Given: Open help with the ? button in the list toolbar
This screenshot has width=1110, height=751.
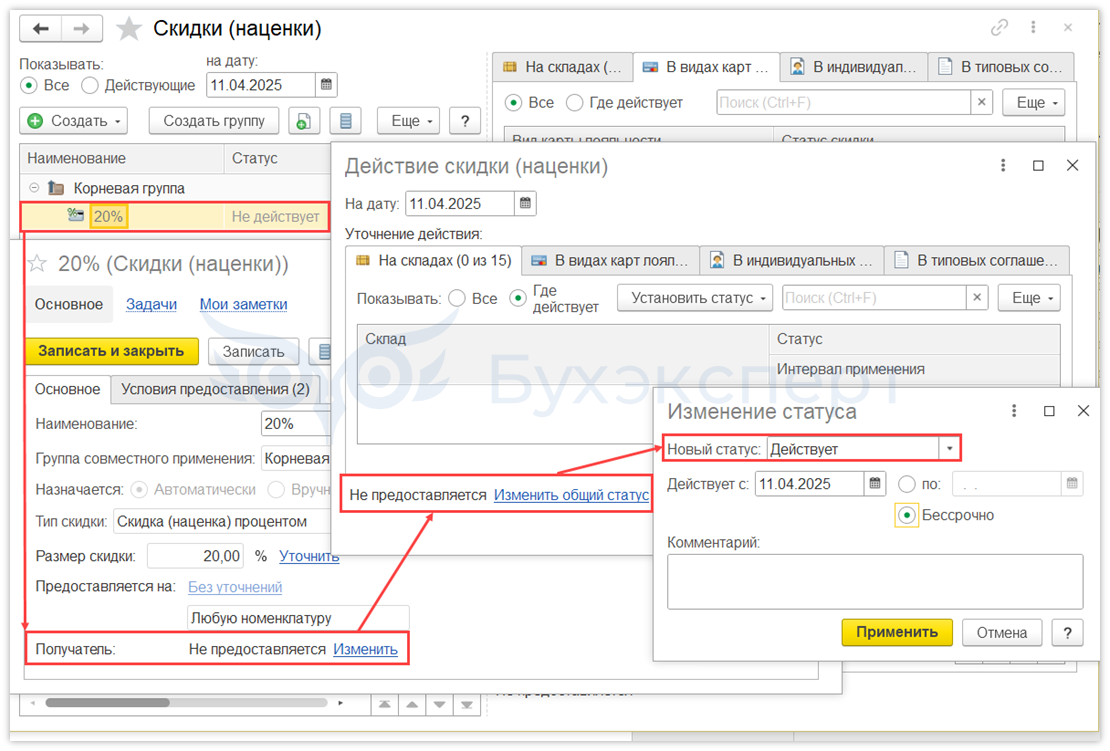Looking at the screenshot, I should (x=464, y=121).
